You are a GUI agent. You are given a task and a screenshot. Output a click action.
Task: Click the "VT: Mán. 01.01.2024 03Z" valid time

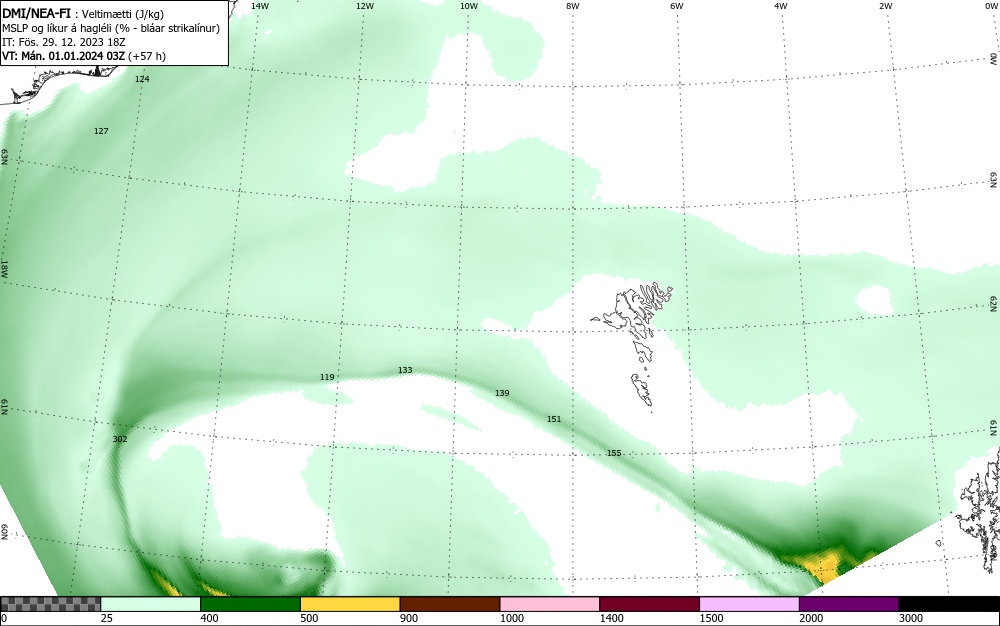coord(64,56)
